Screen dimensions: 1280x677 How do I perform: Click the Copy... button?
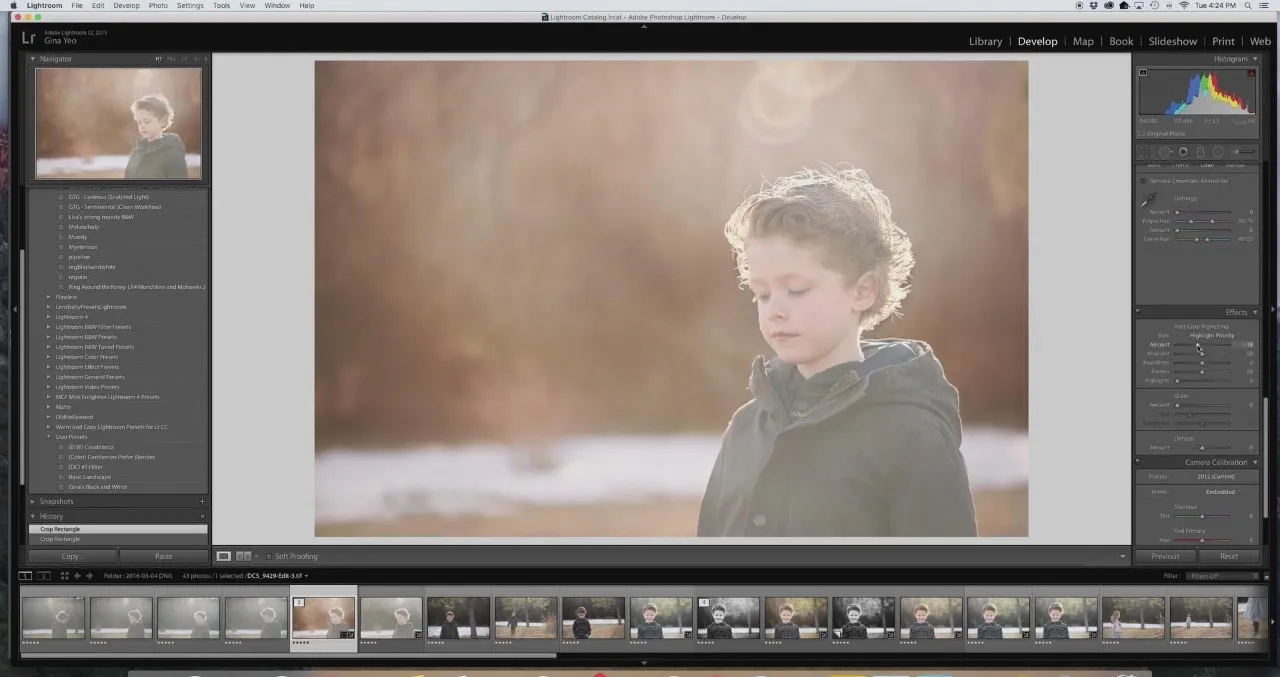tap(72, 556)
